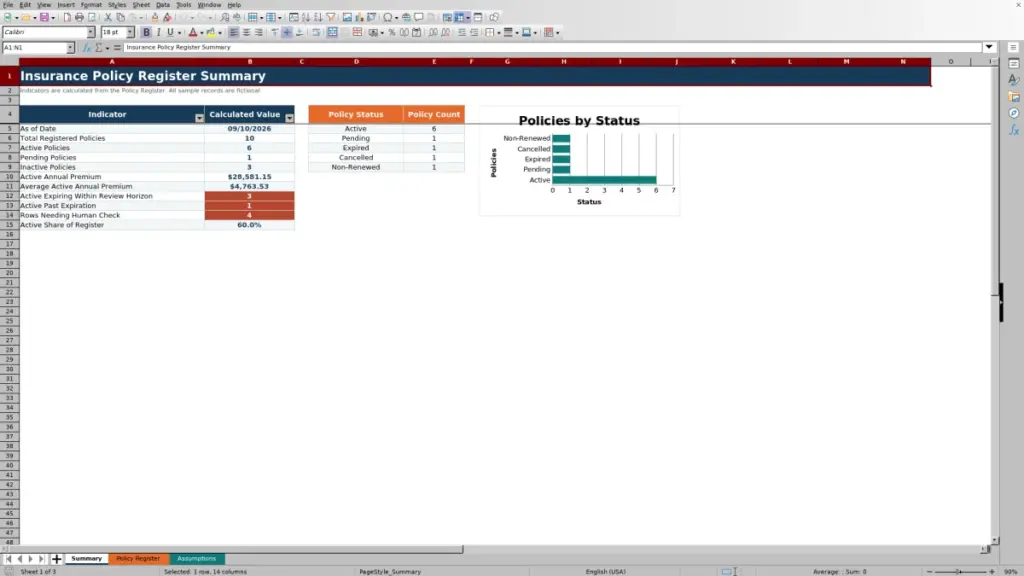Click the zoom in plus button

[991, 572]
